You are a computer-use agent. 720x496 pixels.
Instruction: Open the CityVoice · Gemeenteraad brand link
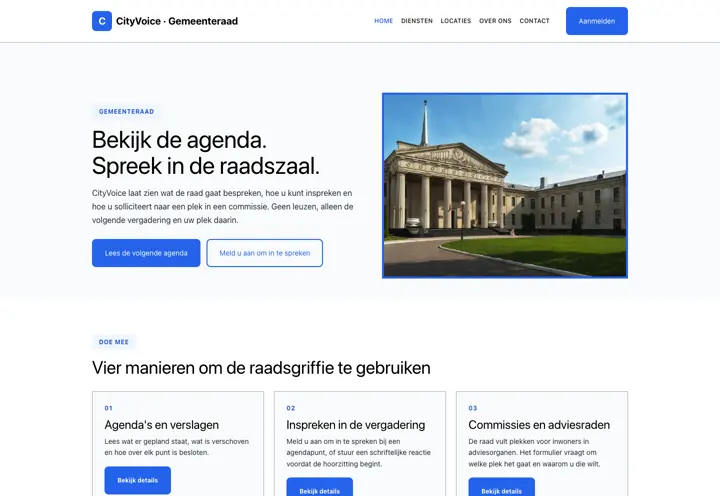pos(165,21)
